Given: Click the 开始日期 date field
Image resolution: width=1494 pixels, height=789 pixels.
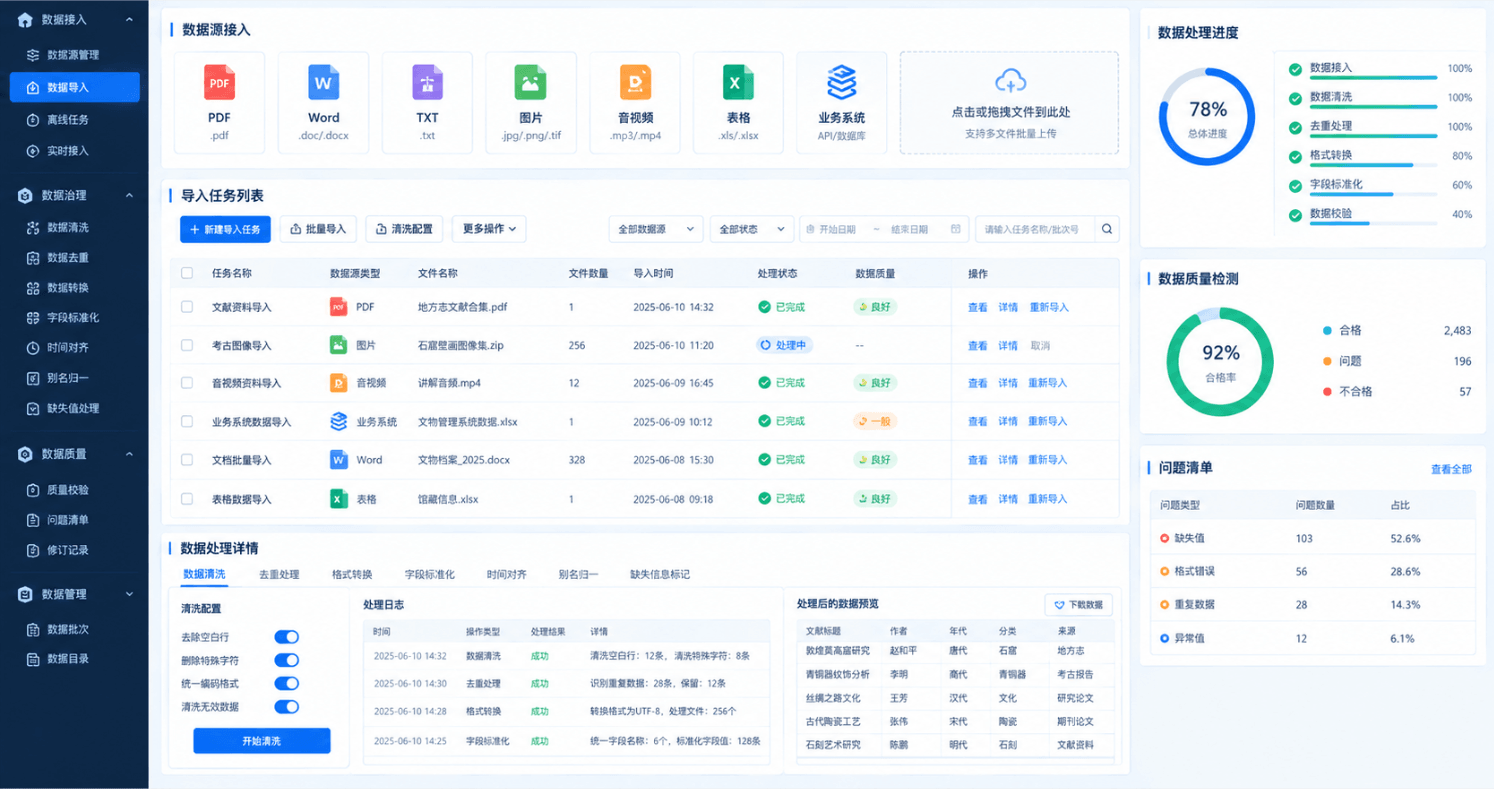Looking at the screenshot, I should [x=838, y=229].
